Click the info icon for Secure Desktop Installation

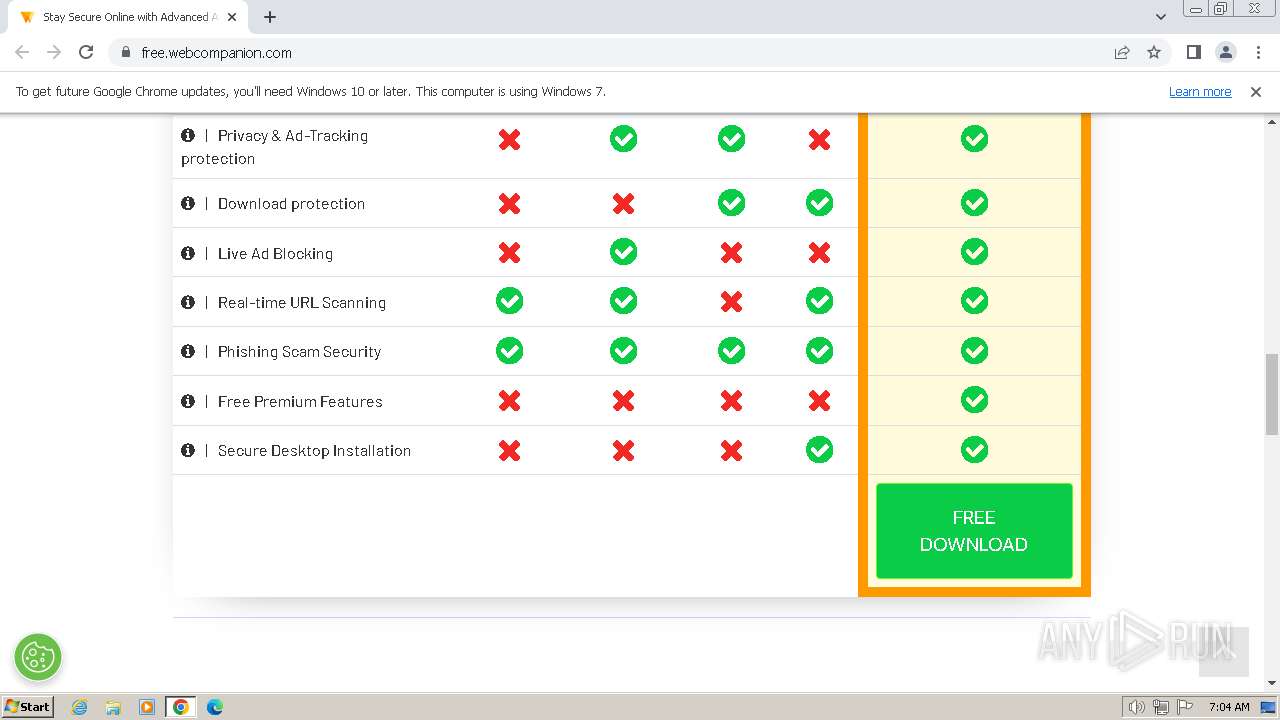tap(187, 450)
